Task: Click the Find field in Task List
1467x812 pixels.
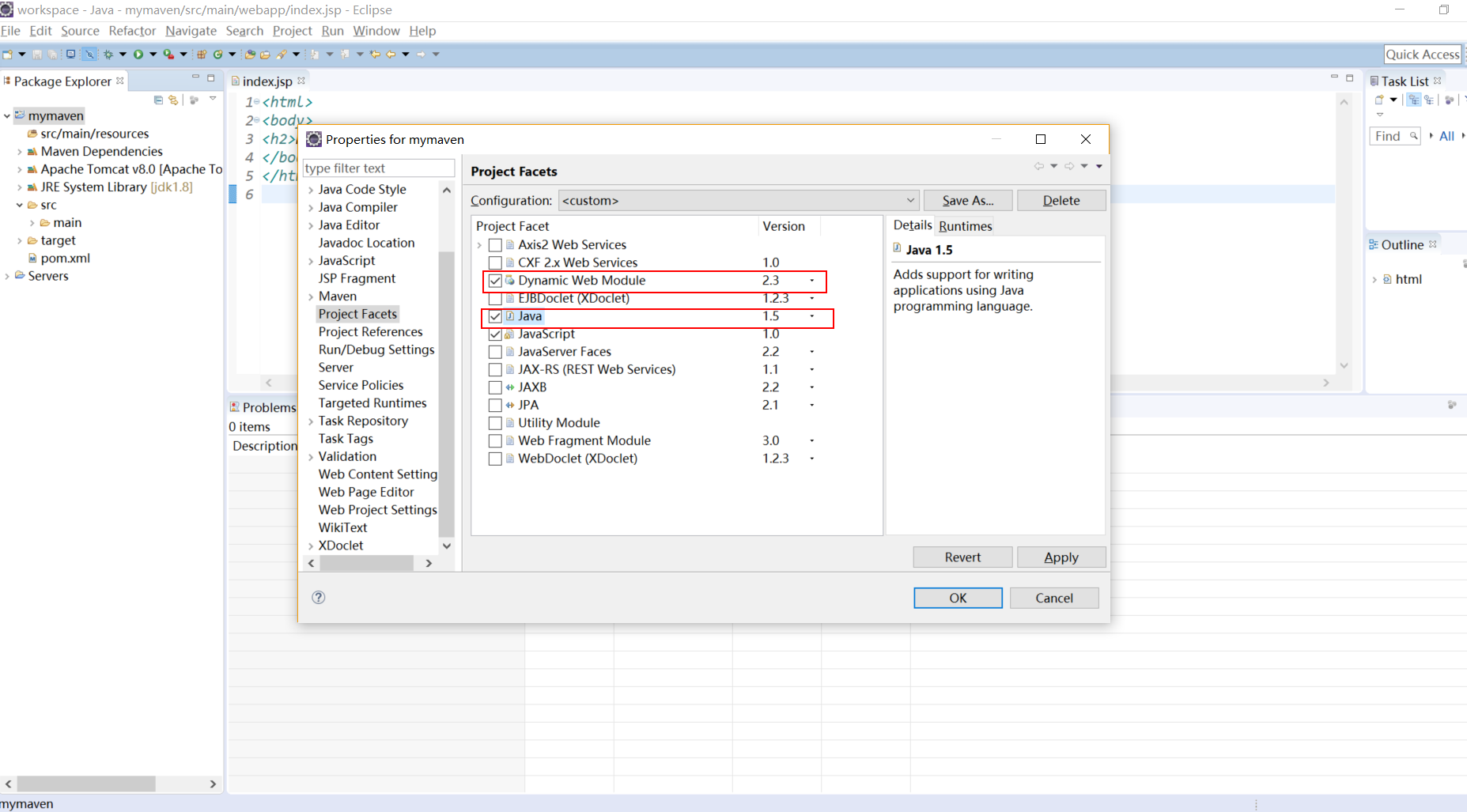Action: click(x=1395, y=136)
